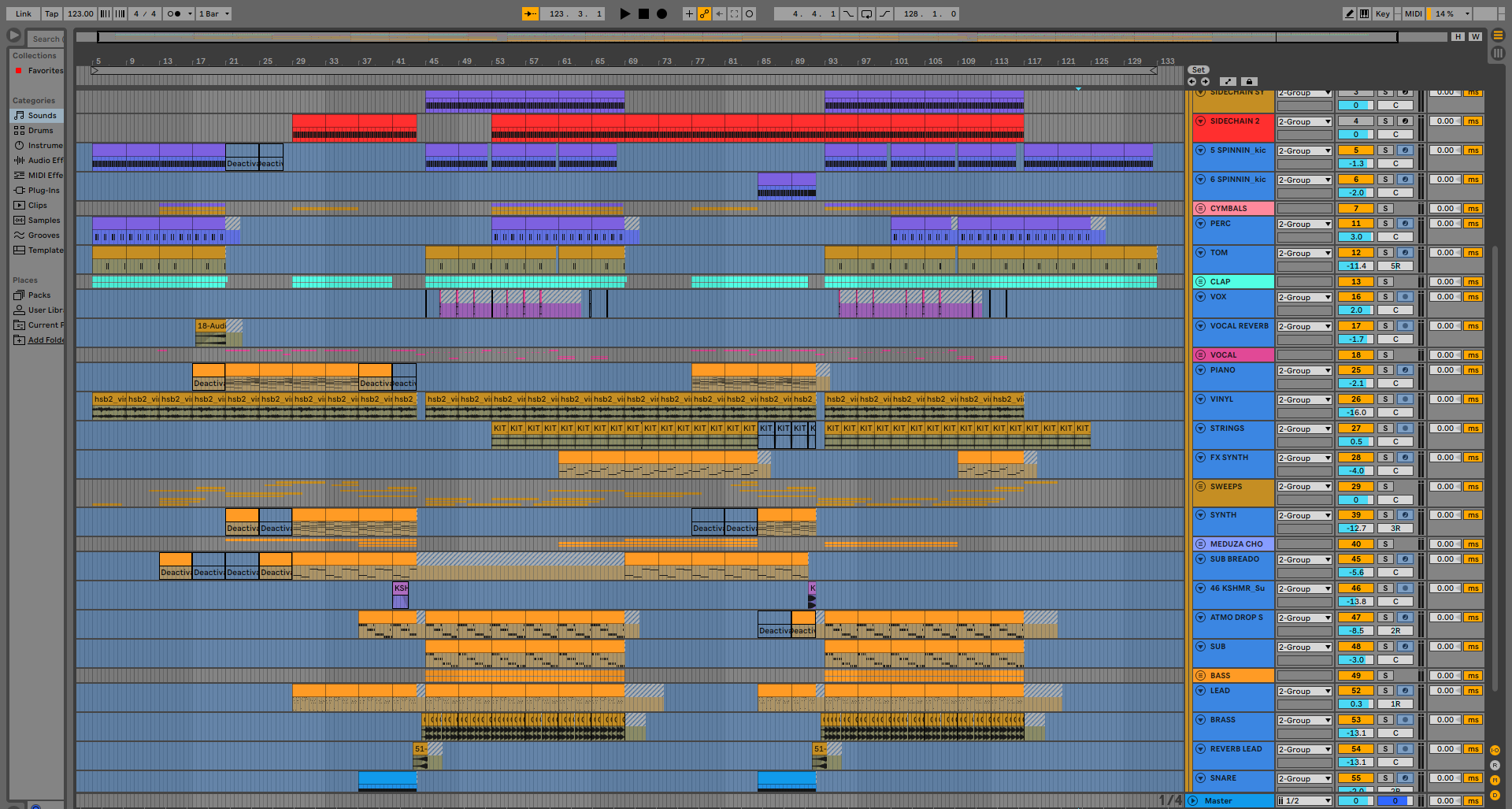This screenshot has height=809, width=1512.
Task: Solo the STRINGS track
Action: coord(1385,429)
